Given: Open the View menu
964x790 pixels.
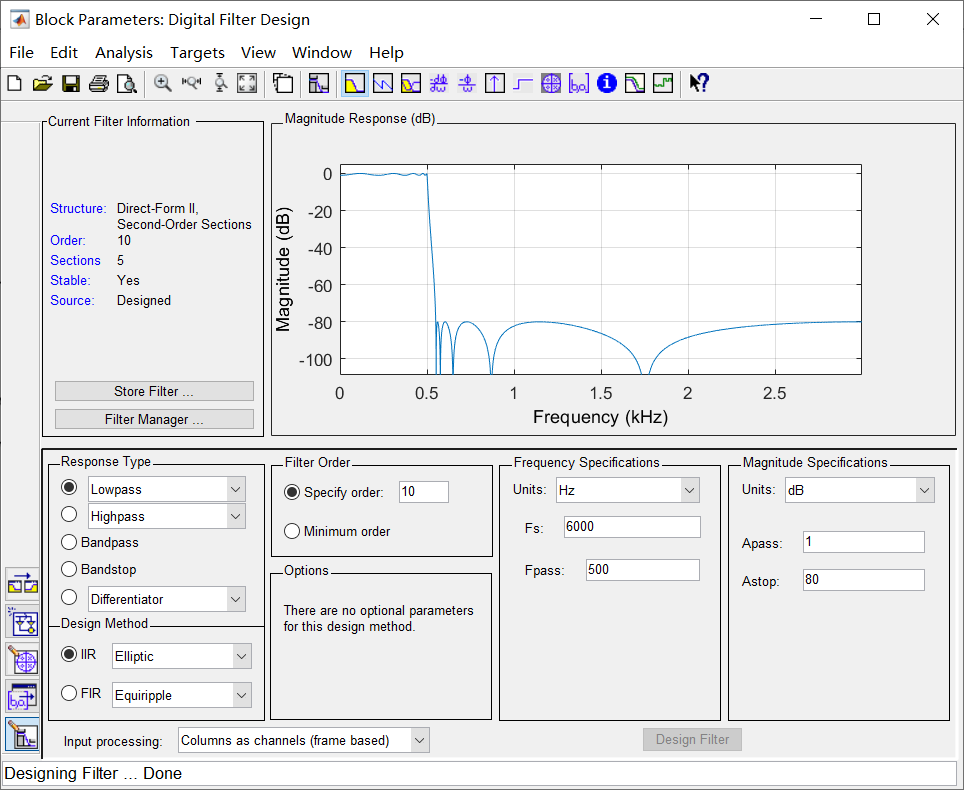Looking at the screenshot, I should click(258, 53).
